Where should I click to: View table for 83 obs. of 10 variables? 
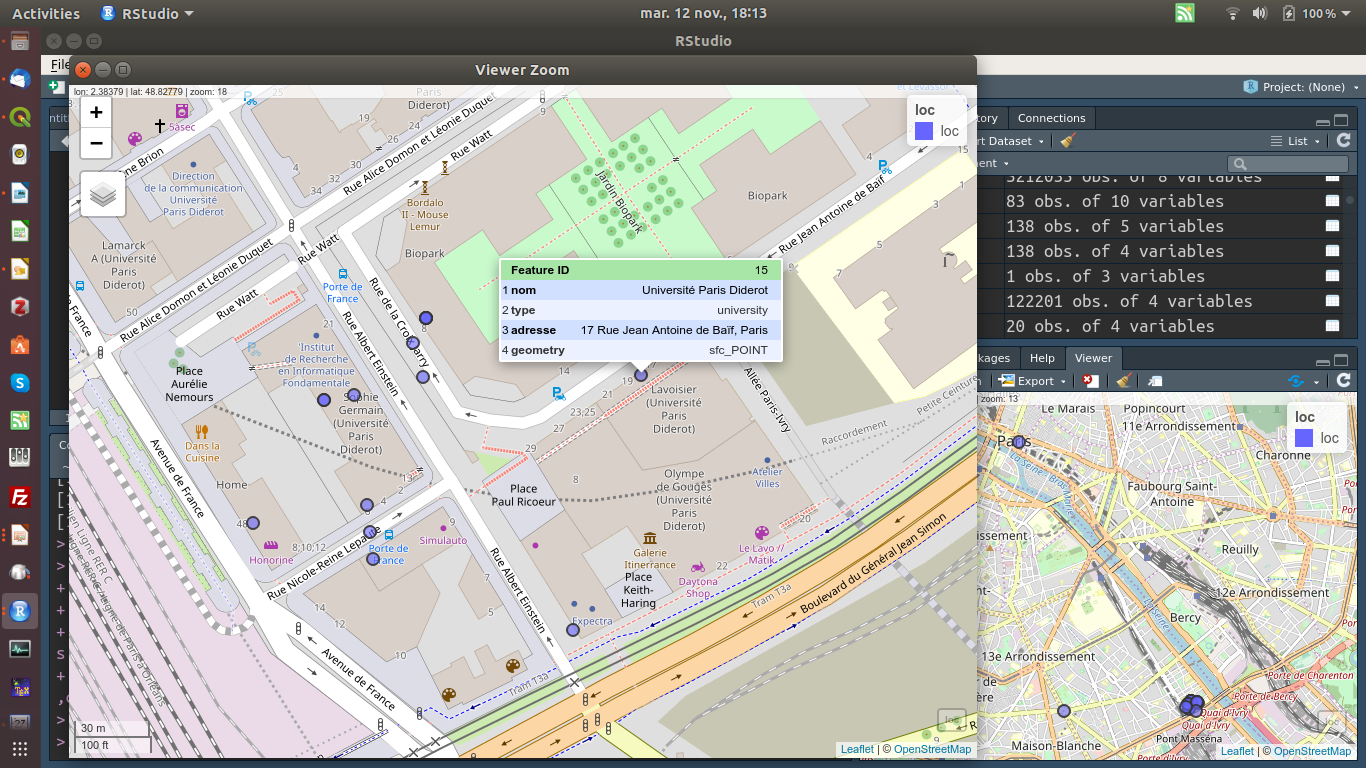point(1332,201)
